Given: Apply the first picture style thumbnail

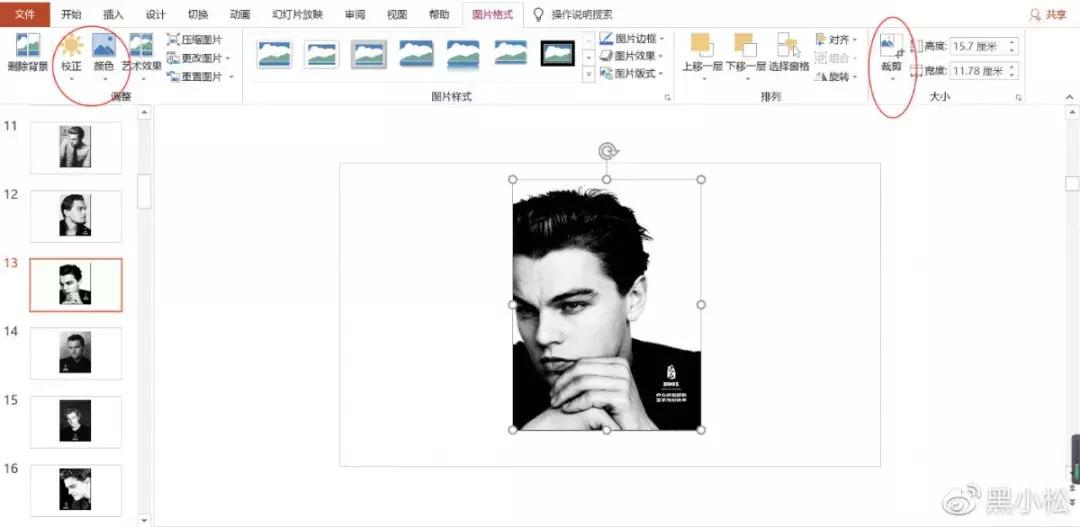Looking at the screenshot, I should coord(274,54).
